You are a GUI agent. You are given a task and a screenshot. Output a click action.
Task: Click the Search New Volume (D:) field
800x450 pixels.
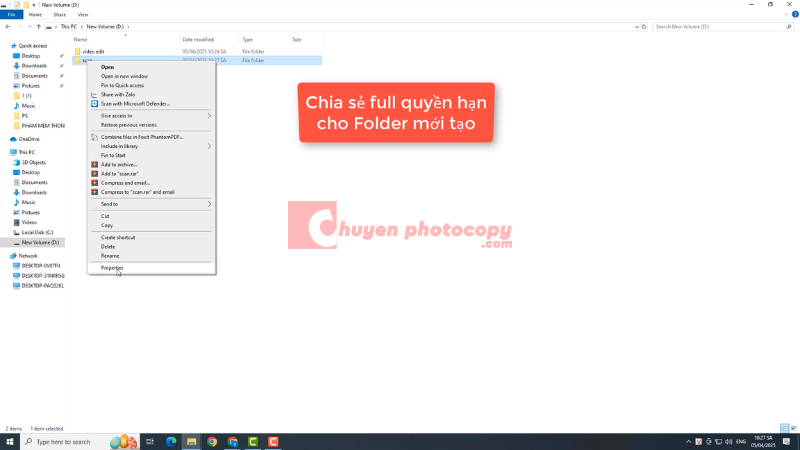point(722,27)
